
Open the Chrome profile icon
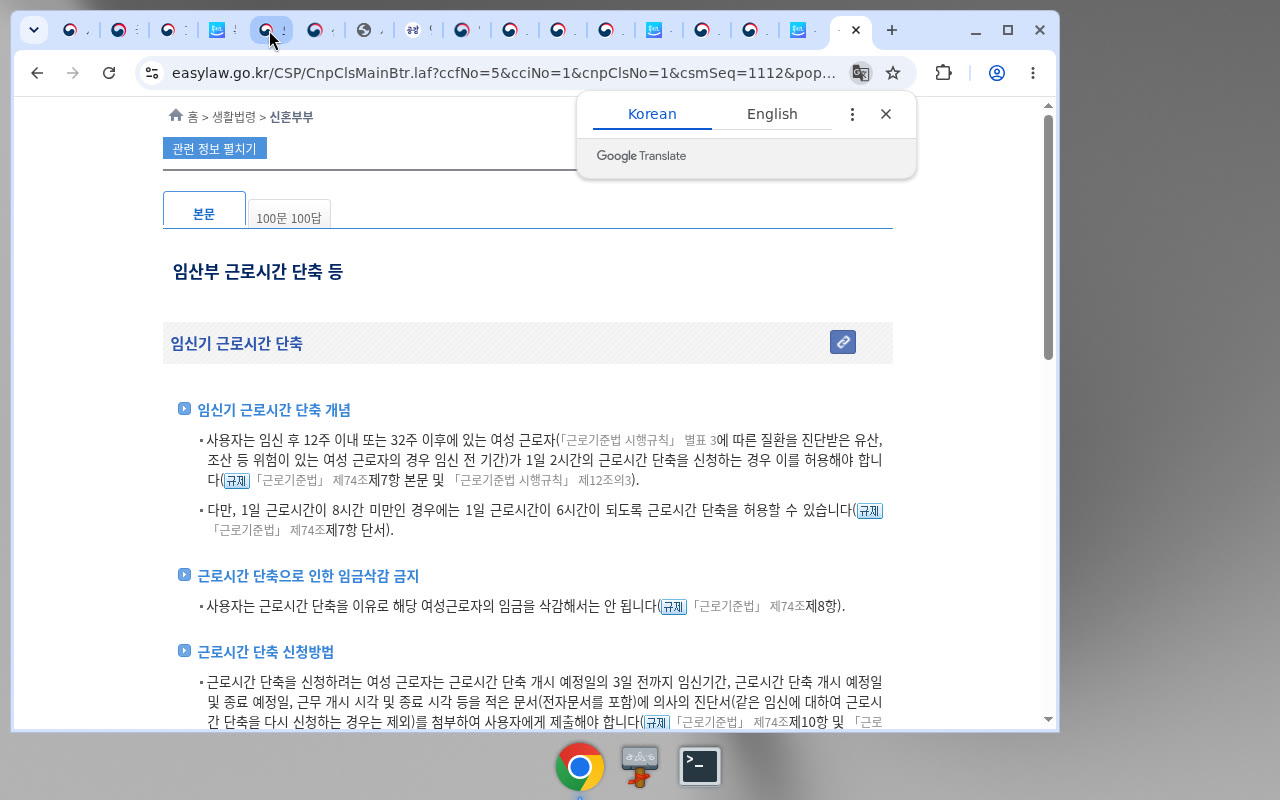pos(997,73)
